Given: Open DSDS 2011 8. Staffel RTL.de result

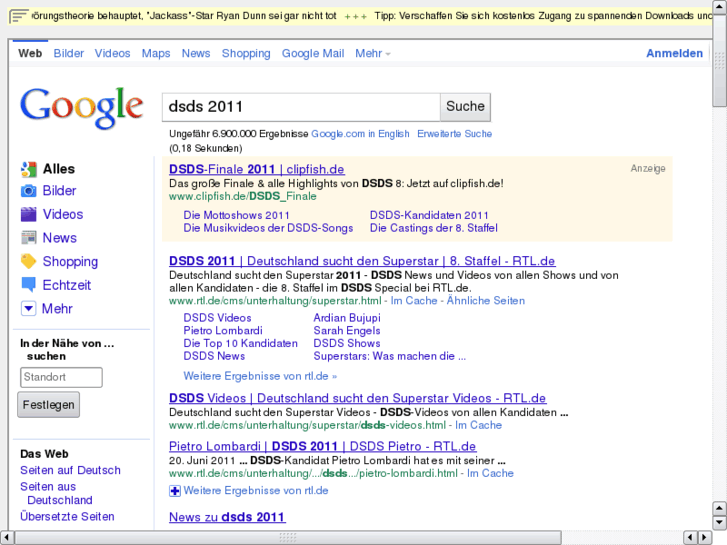Looking at the screenshot, I should tap(362, 261).
